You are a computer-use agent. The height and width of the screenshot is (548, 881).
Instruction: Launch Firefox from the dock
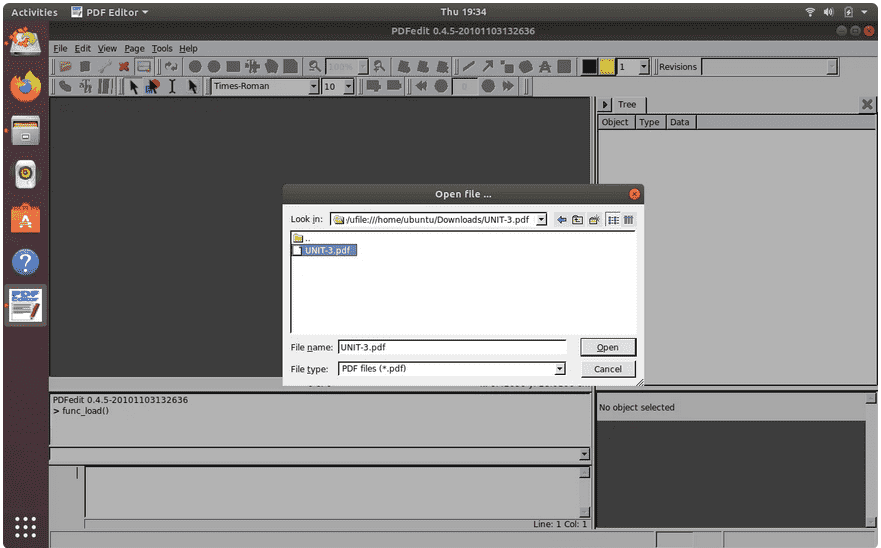coord(25,87)
